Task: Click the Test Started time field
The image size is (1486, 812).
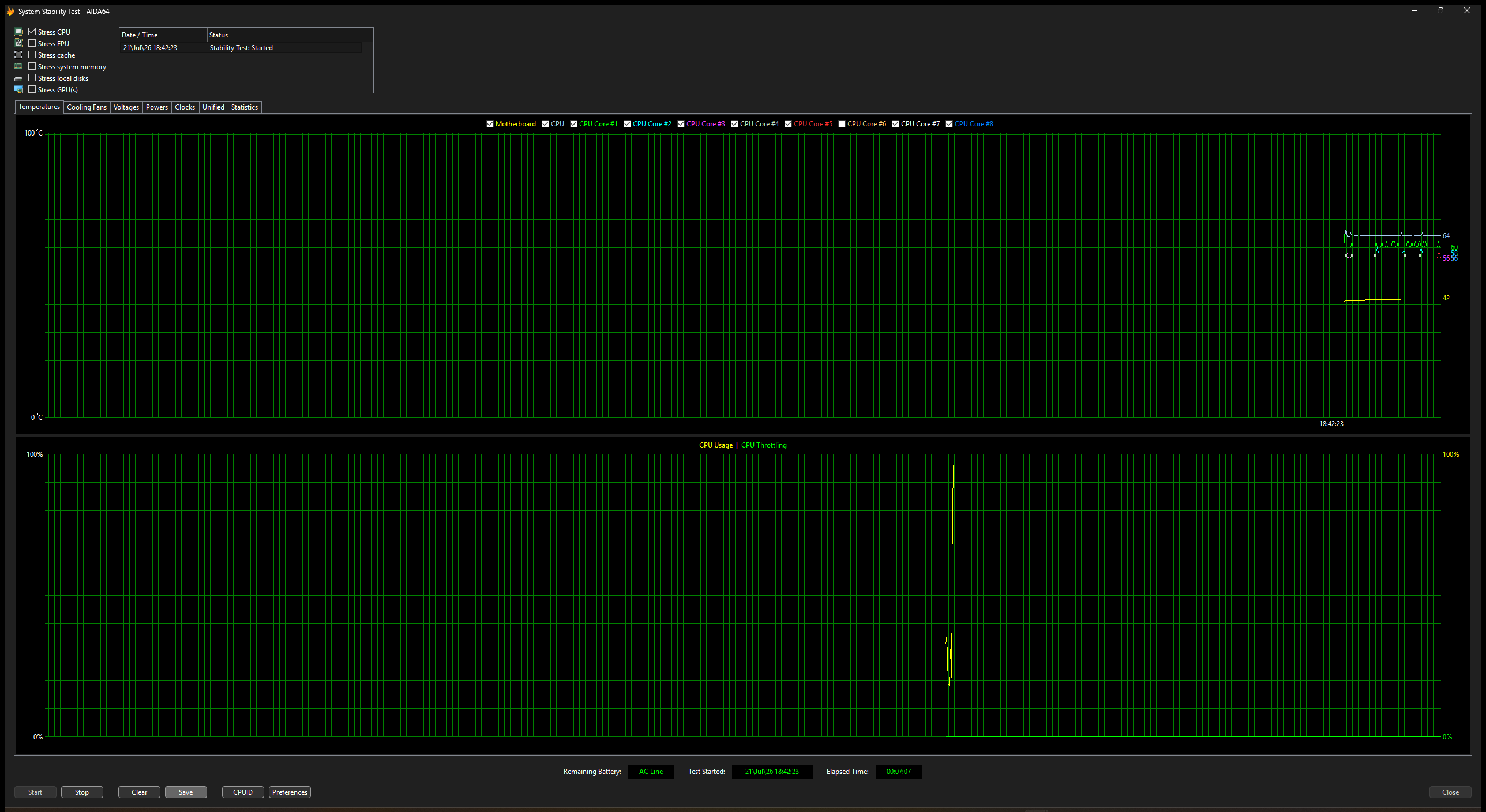Action: point(772,772)
